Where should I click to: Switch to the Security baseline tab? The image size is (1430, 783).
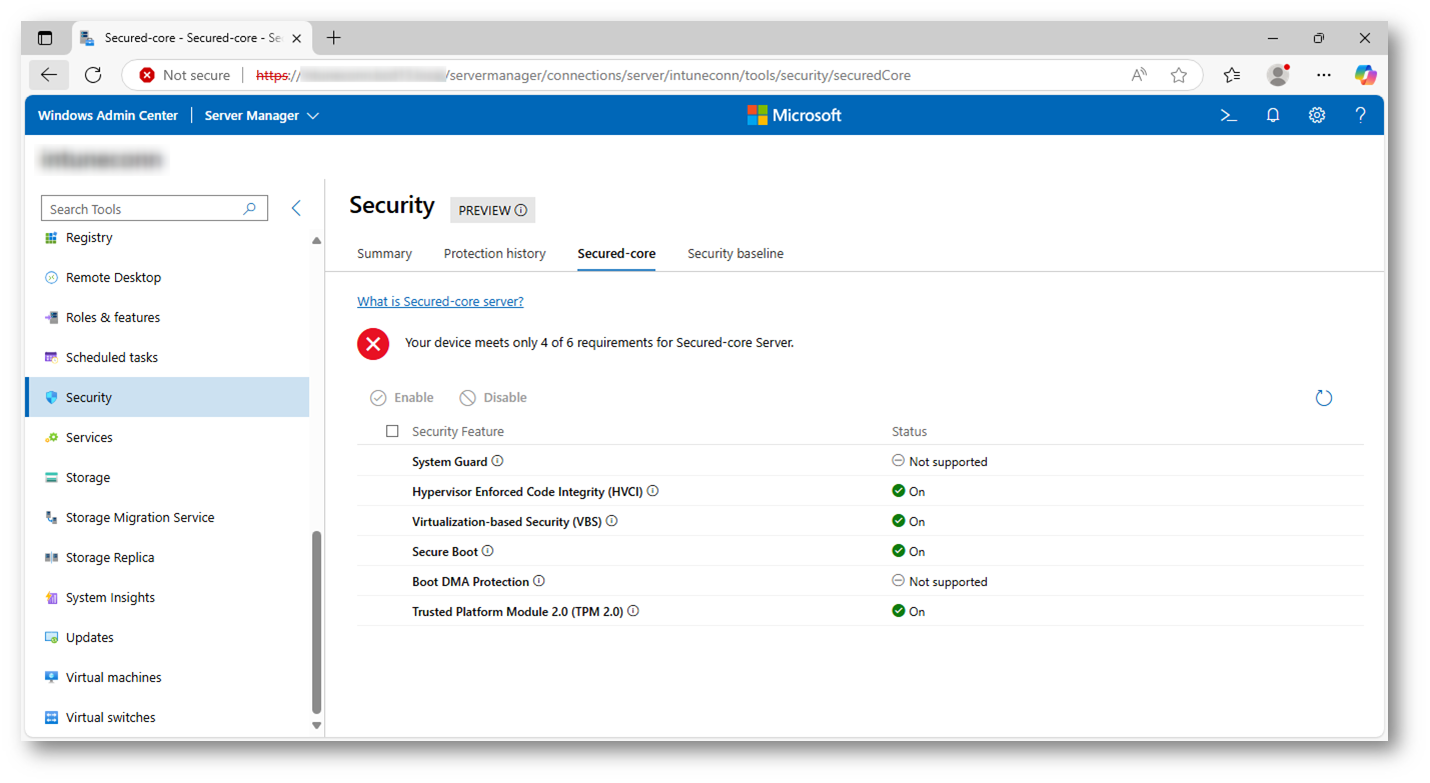click(736, 253)
